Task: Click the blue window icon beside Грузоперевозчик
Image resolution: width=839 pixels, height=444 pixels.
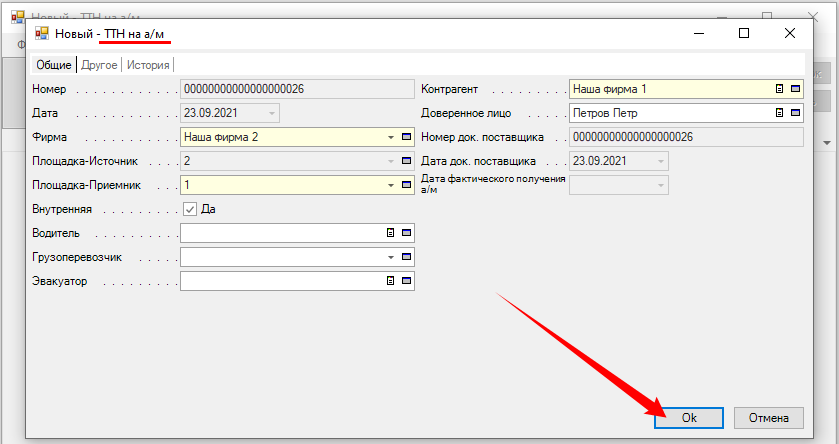Action: [407, 257]
